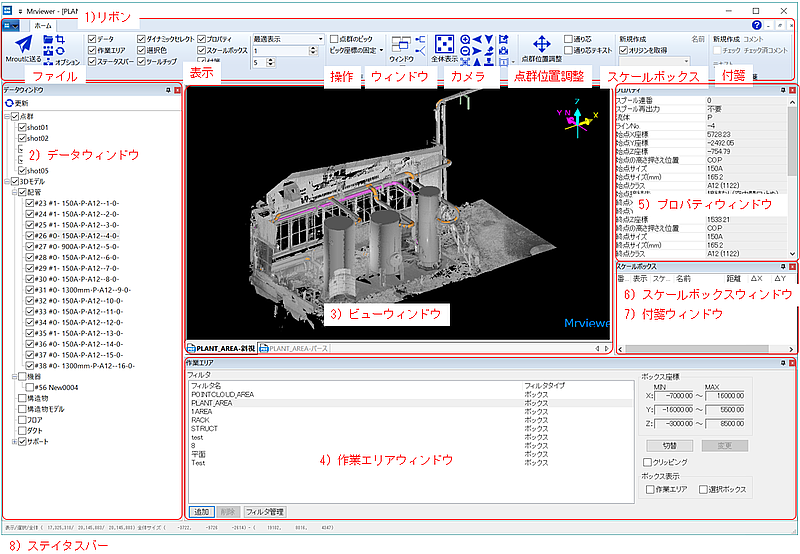Click the フィルタ管理 button
800x554 pixels.
(x=264, y=512)
